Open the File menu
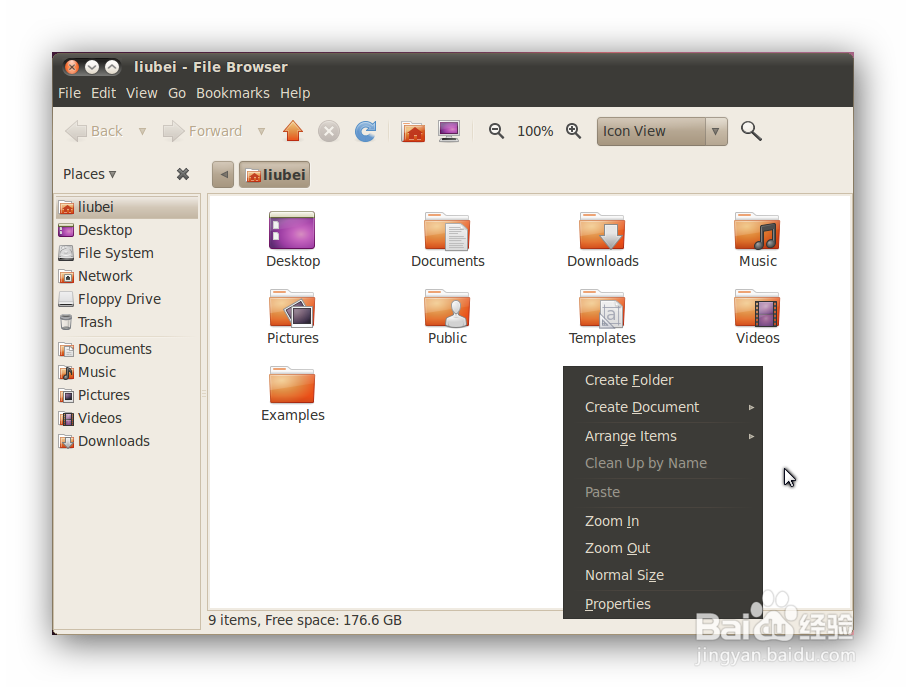 [x=69, y=93]
